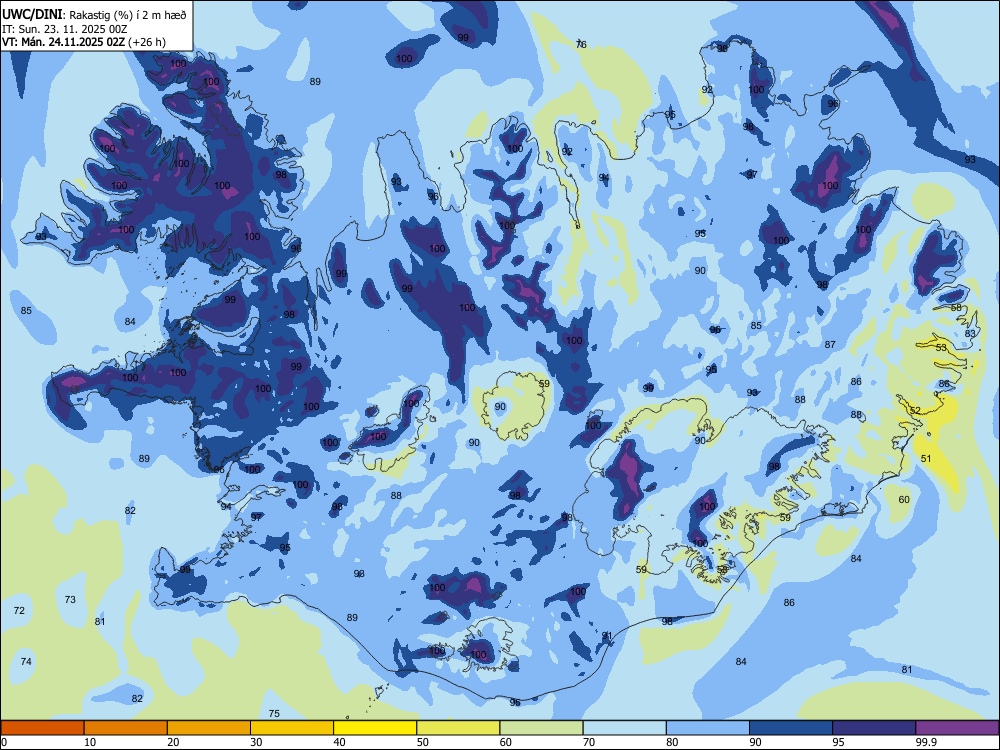Click the map value 76 off the north coast
1000x750 pixels.
(x=581, y=45)
